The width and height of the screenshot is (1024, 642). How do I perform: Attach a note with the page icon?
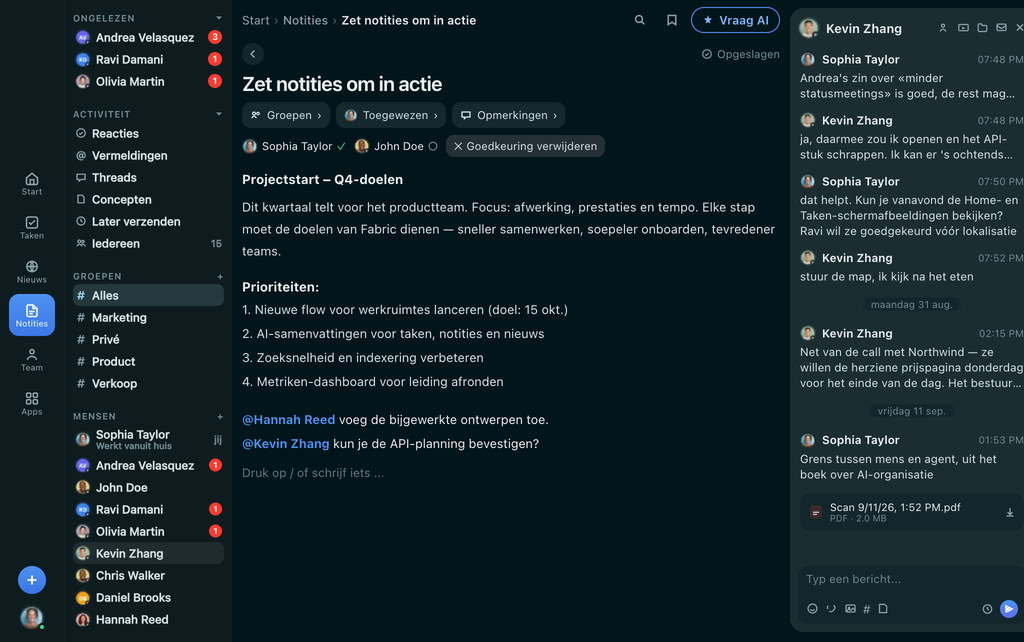883,609
